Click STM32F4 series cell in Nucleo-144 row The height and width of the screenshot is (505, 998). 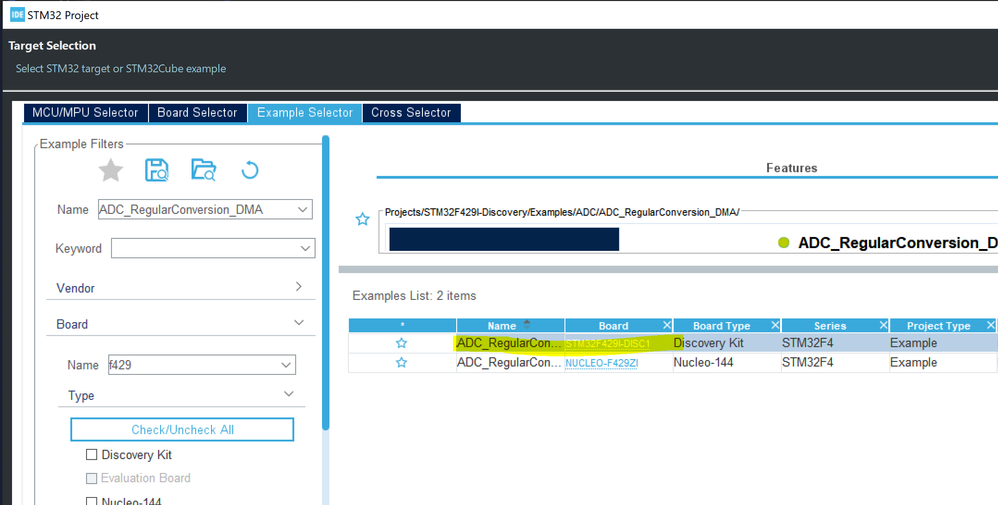835,362
